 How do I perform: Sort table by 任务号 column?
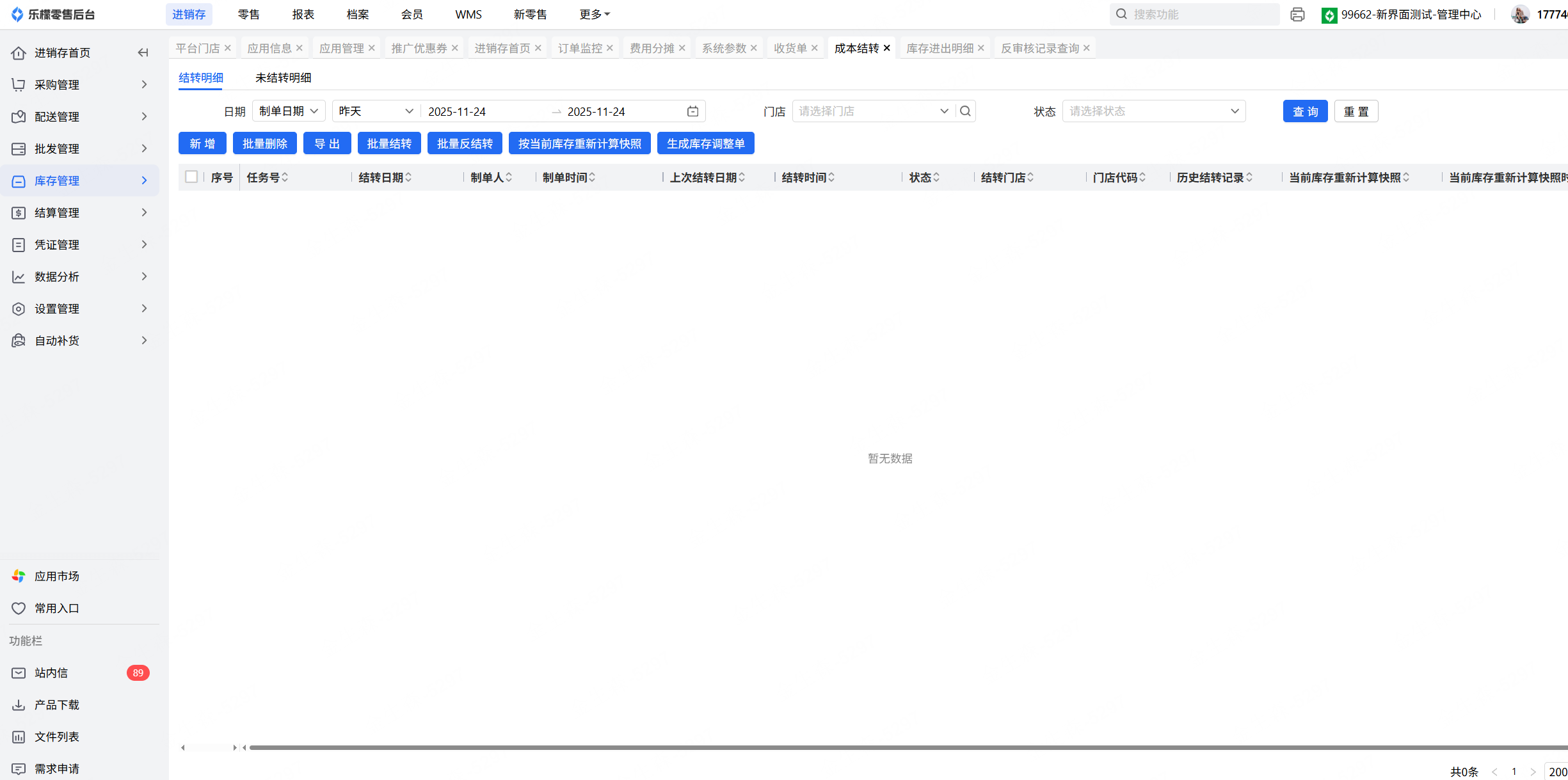click(x=285, y=177)
